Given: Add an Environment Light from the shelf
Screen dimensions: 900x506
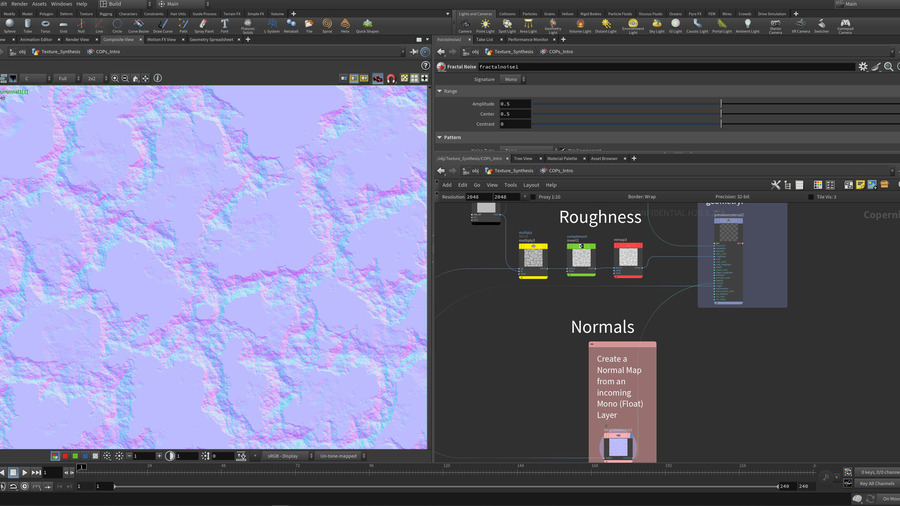Looking at the screenshot, I should tap(633, 26).
